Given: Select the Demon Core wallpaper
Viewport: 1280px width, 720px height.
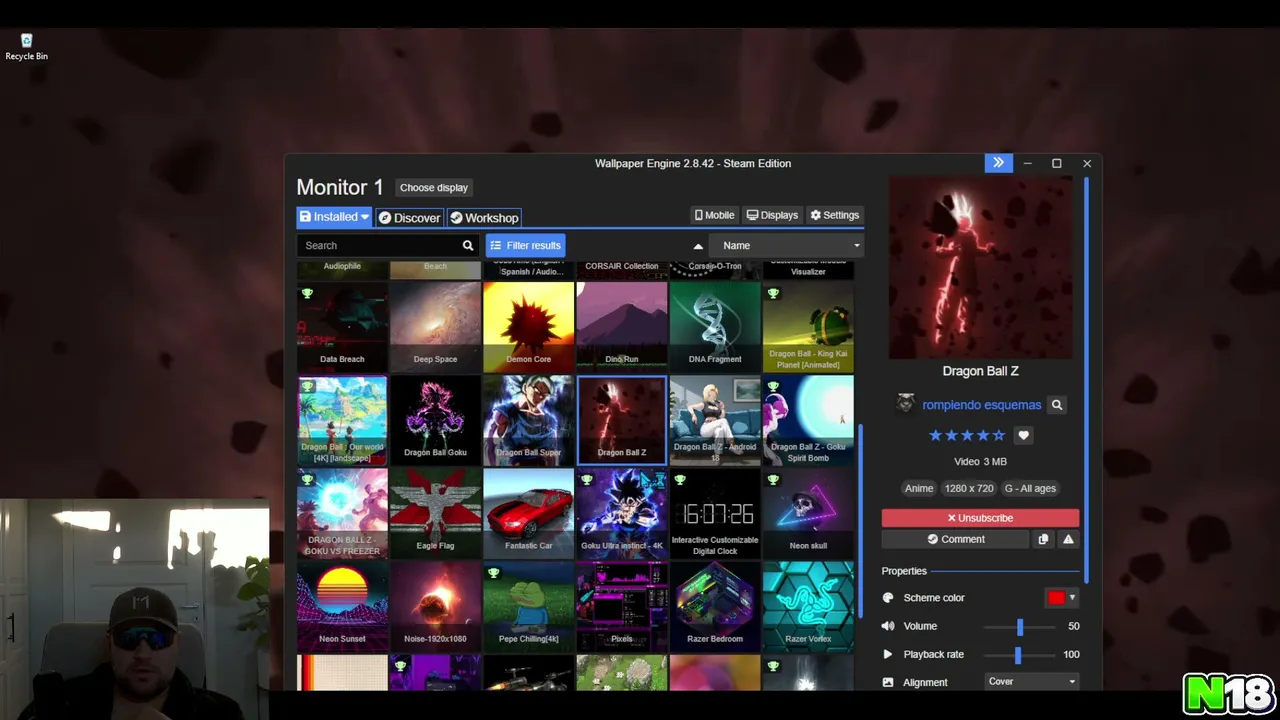Looking at the screenshot, I should pyautogui.click(x=528, y=327).
